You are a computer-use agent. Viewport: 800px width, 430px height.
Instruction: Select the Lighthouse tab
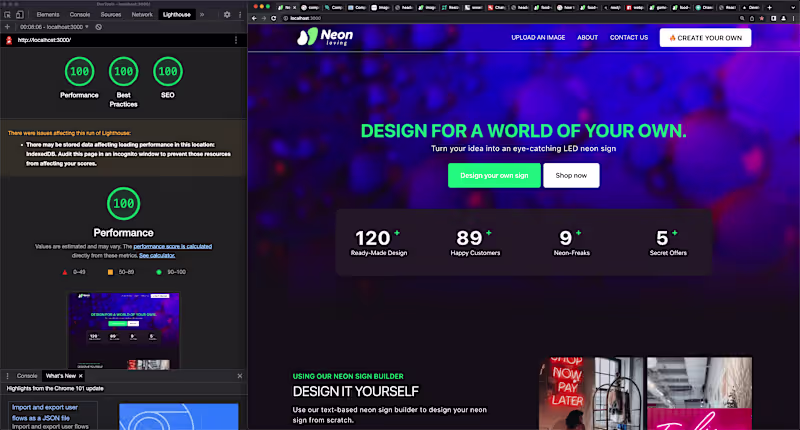177,15
